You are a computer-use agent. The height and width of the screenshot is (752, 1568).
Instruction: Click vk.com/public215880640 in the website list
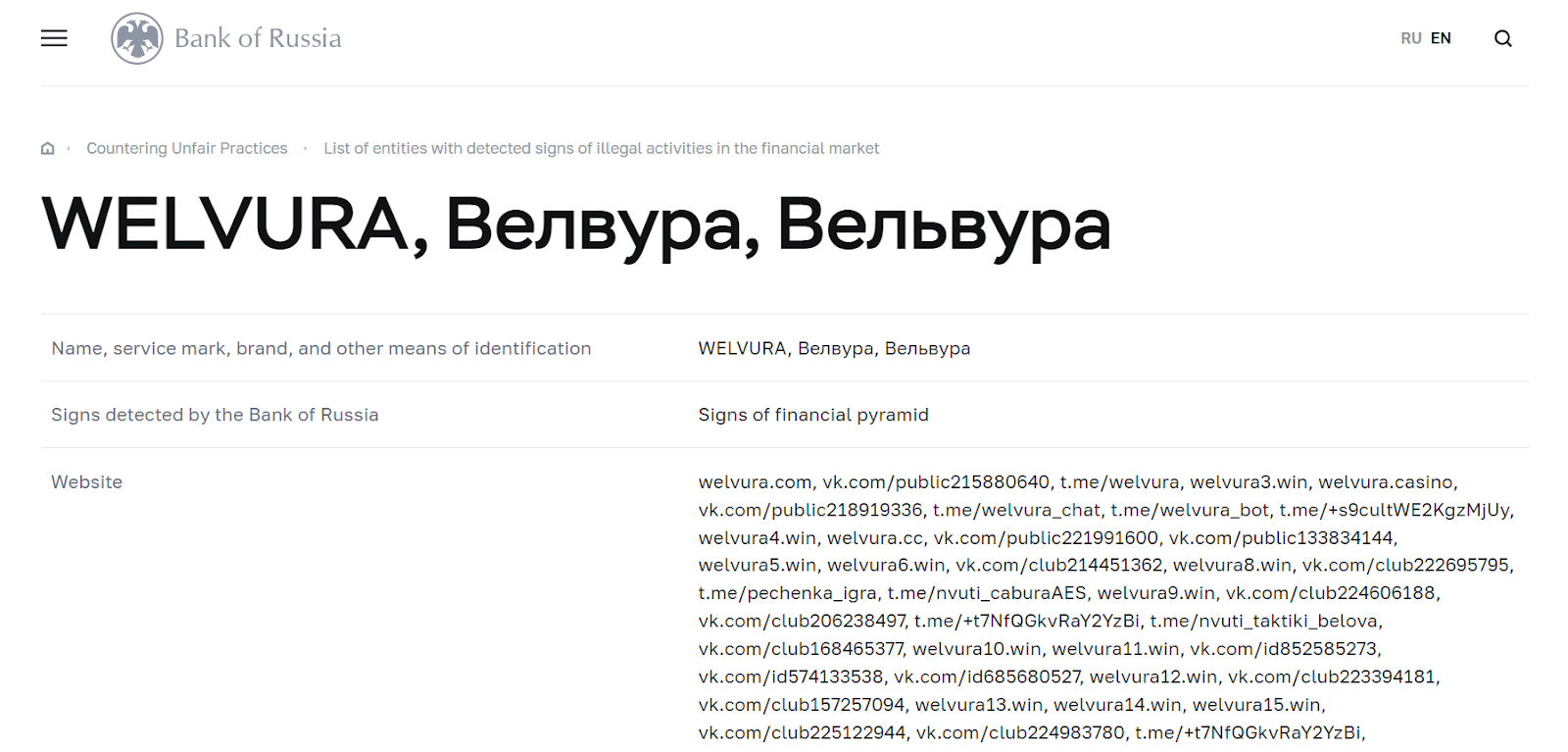pyautogui.click(x=936, y=481)
